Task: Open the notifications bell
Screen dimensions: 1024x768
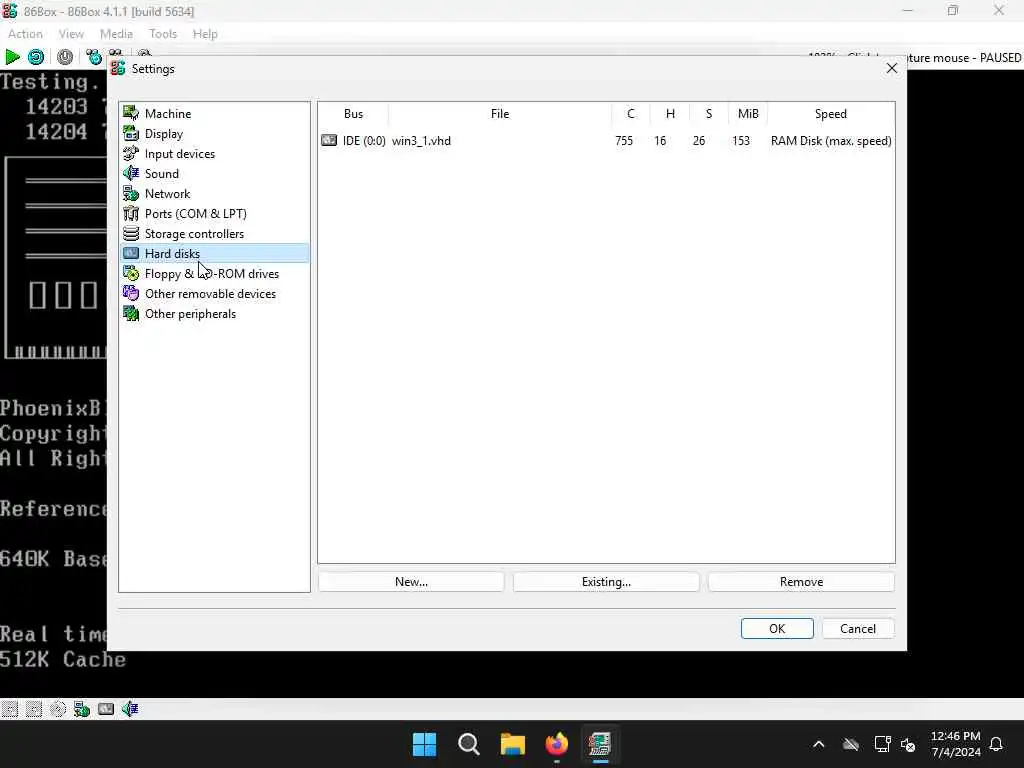Action: (x=997, y=744)
